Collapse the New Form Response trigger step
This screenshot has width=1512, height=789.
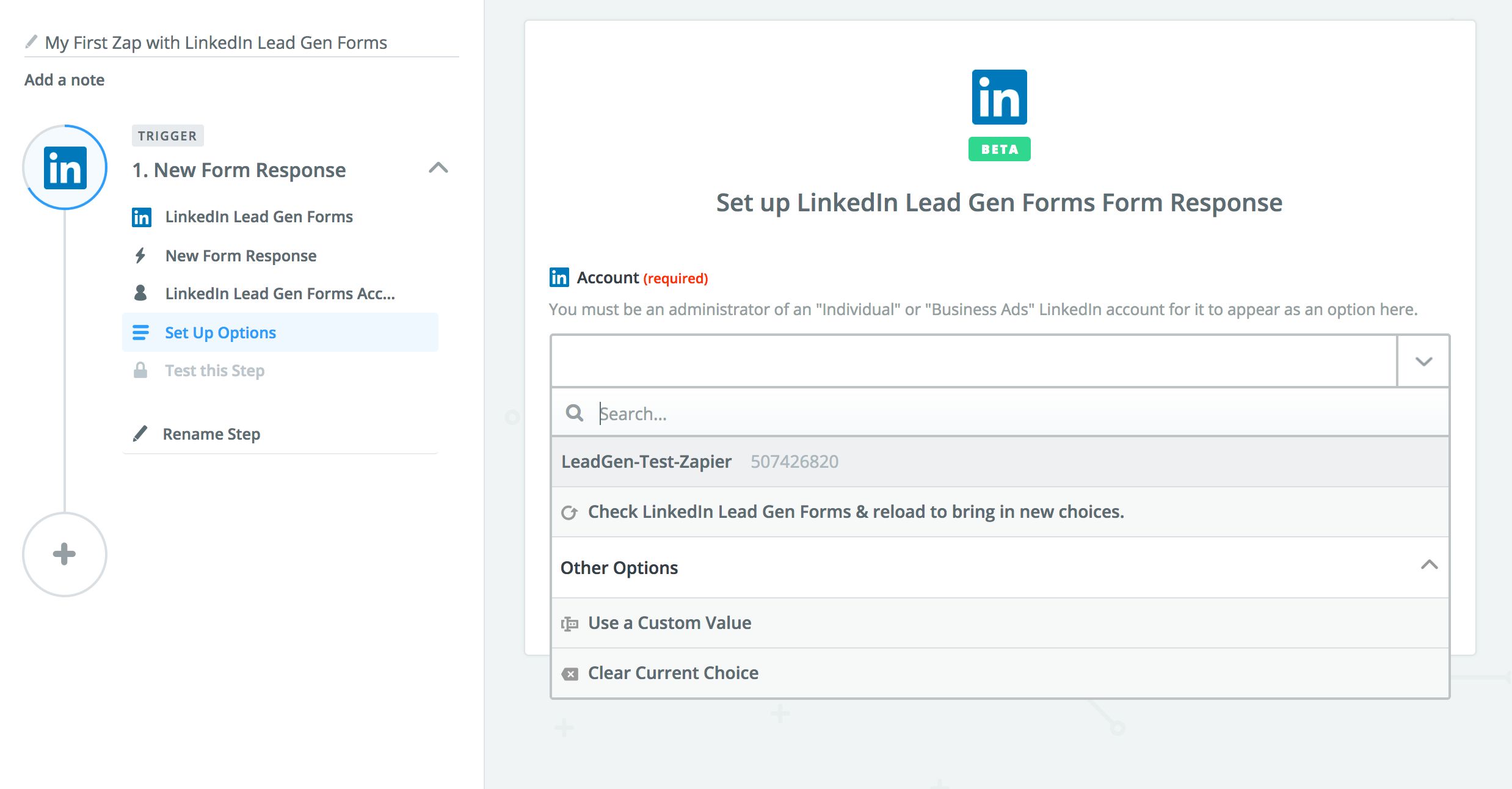pos(438,168)
